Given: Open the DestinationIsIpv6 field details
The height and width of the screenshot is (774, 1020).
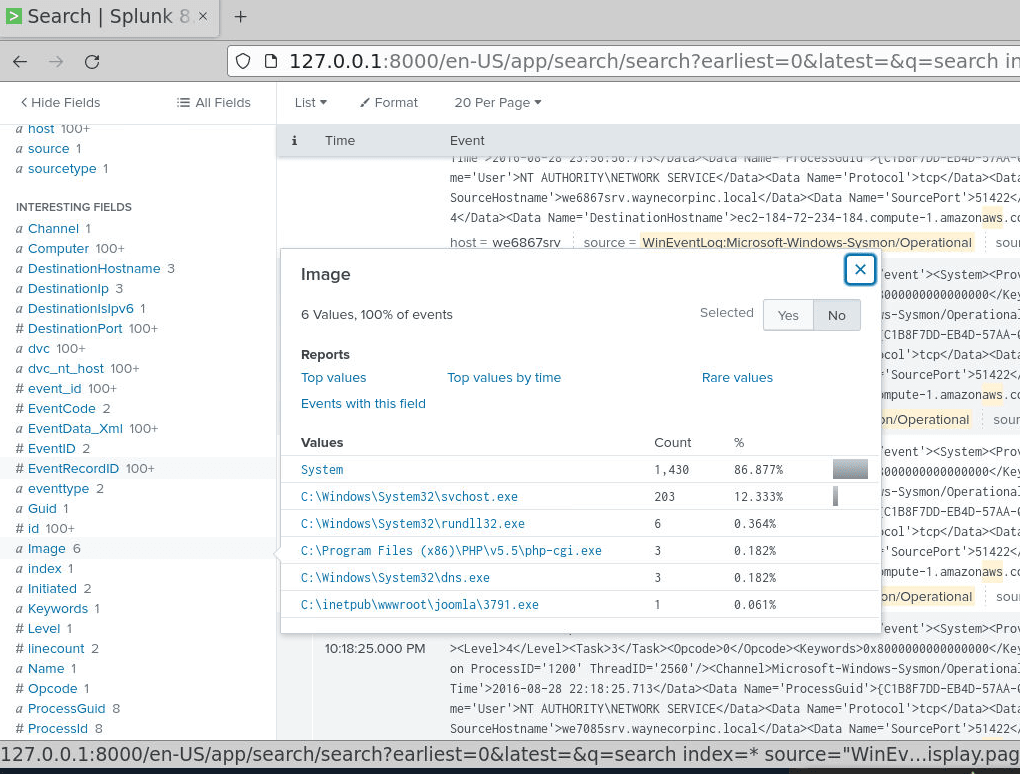Looking at the screenshot, I should pos(80,309).
